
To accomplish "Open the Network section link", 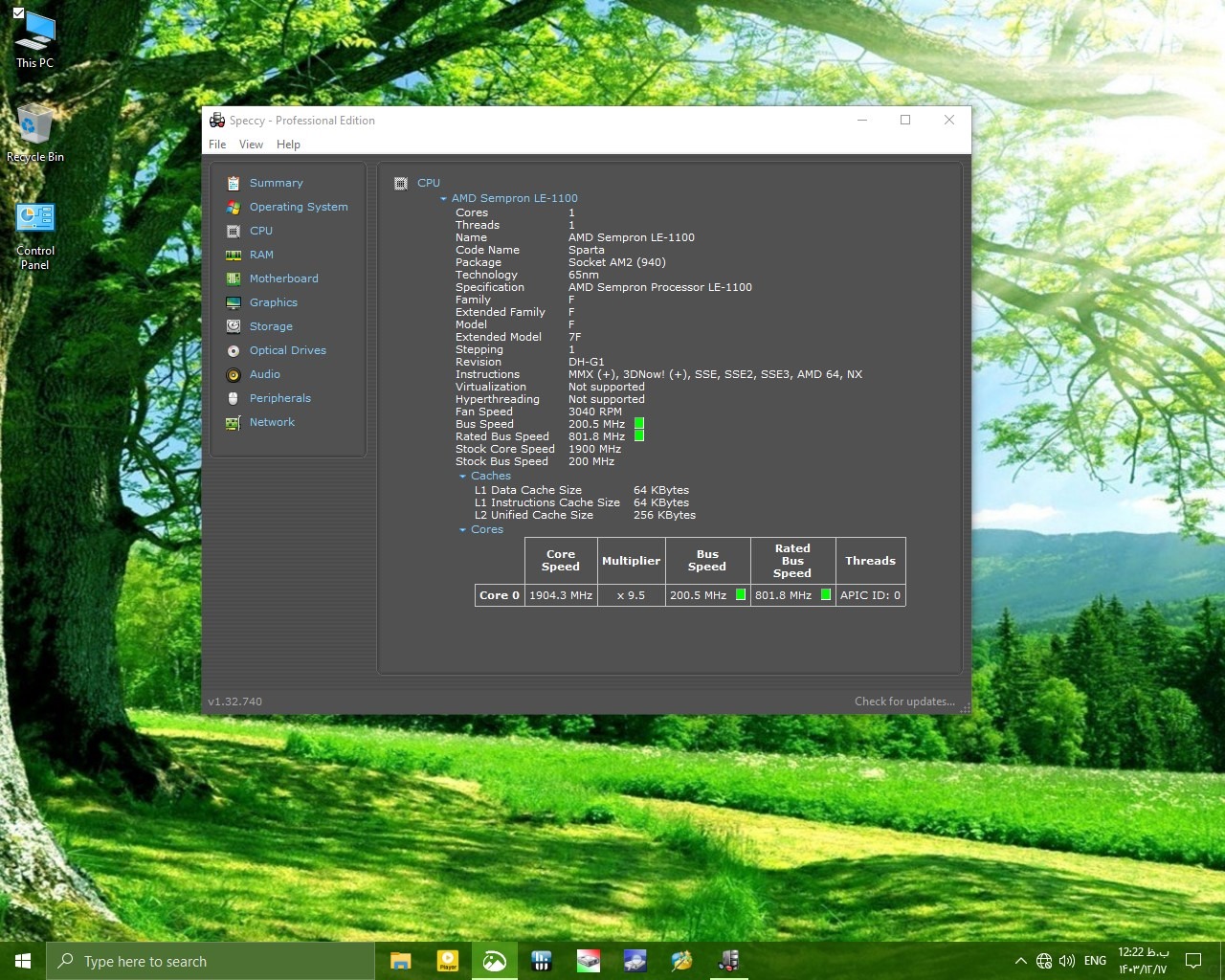I will coord(272,422).
